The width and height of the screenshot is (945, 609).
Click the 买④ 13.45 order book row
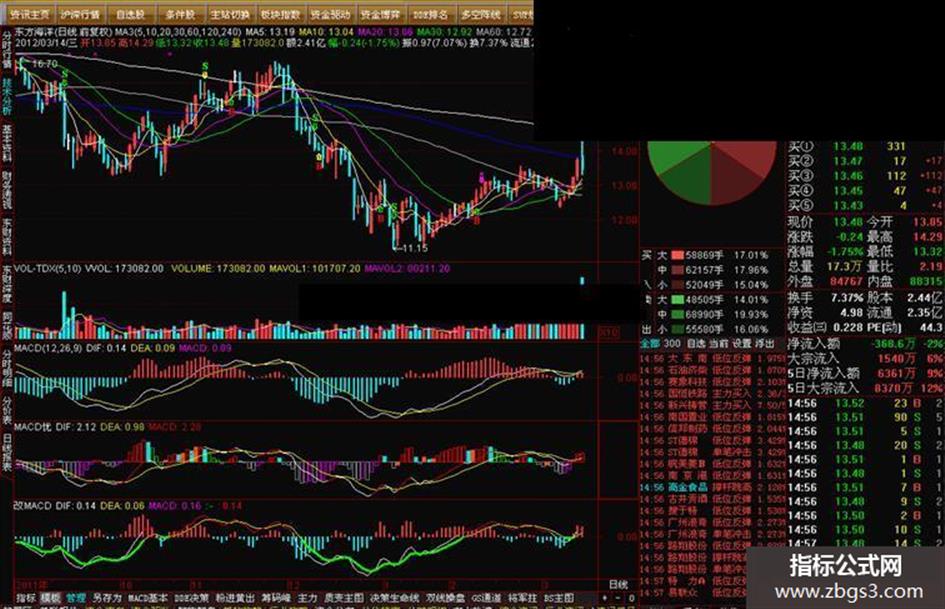pos(865,191)
